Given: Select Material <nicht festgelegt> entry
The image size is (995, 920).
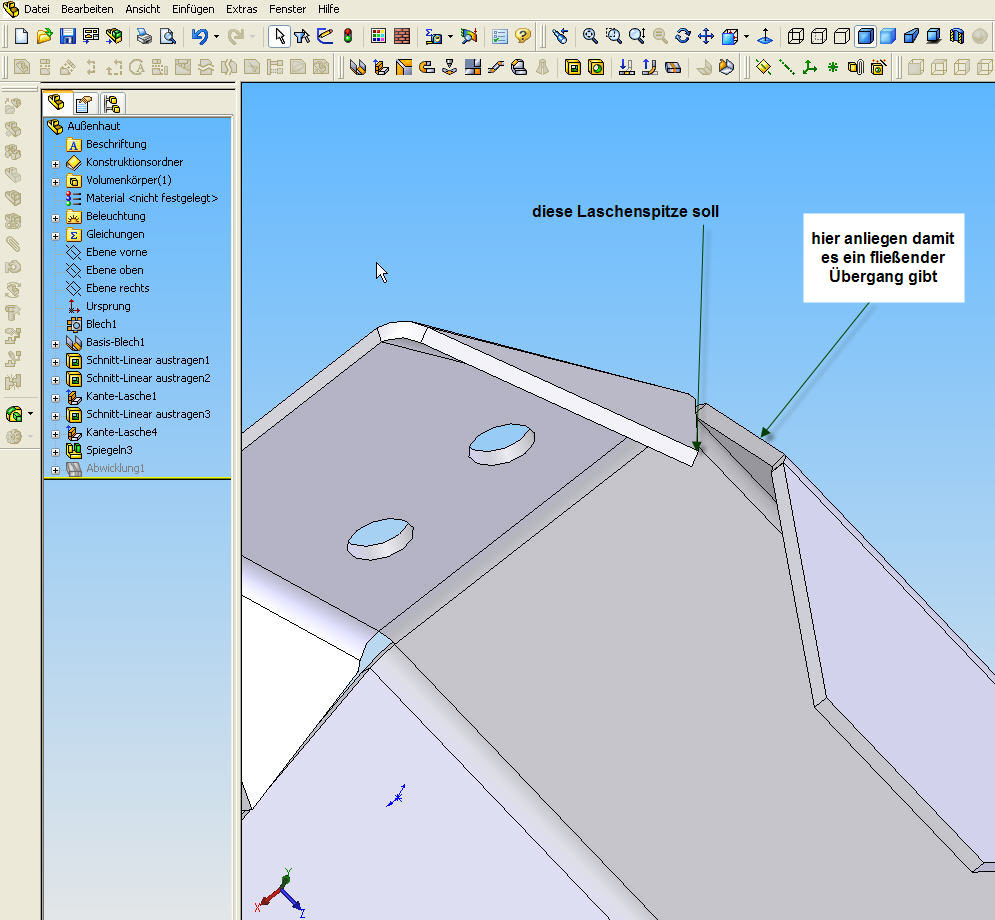Looking at the screenshot, I should [x=151, y=198].
